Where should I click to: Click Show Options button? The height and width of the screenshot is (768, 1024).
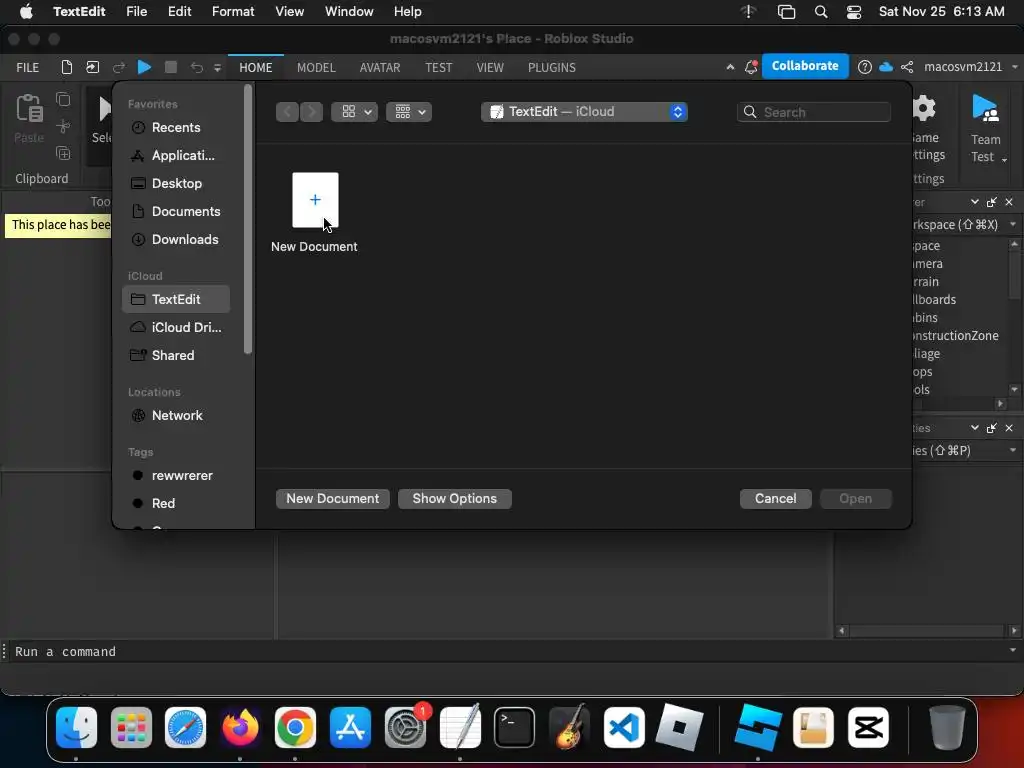pos(455,498)
